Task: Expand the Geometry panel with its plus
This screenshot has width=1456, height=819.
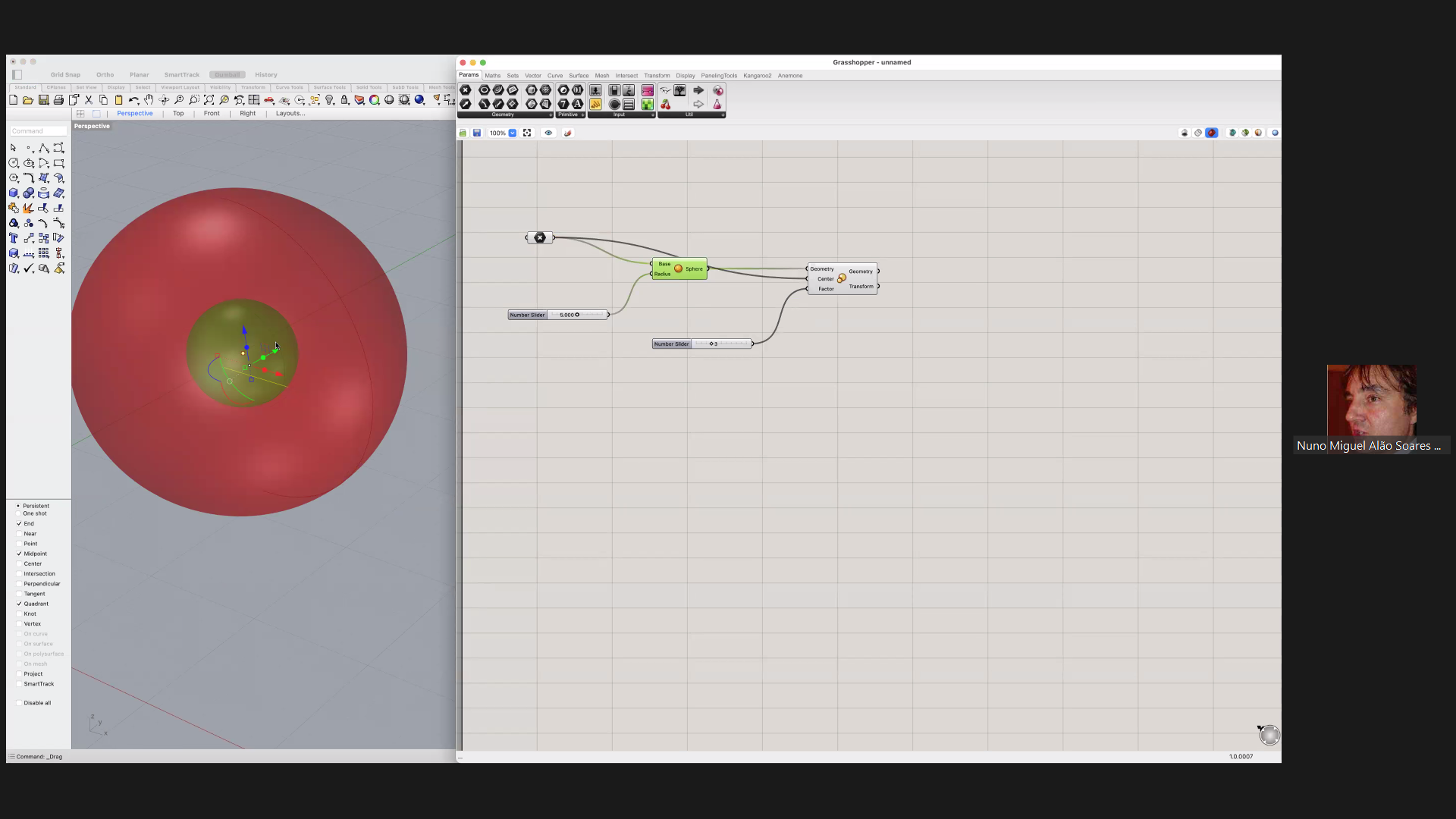Action: tap(551, 115)
